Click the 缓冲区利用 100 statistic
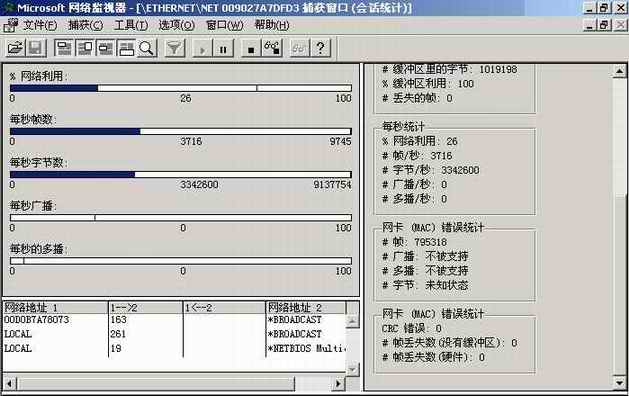Viewport: 629px width, 396px height. point(428,83)
